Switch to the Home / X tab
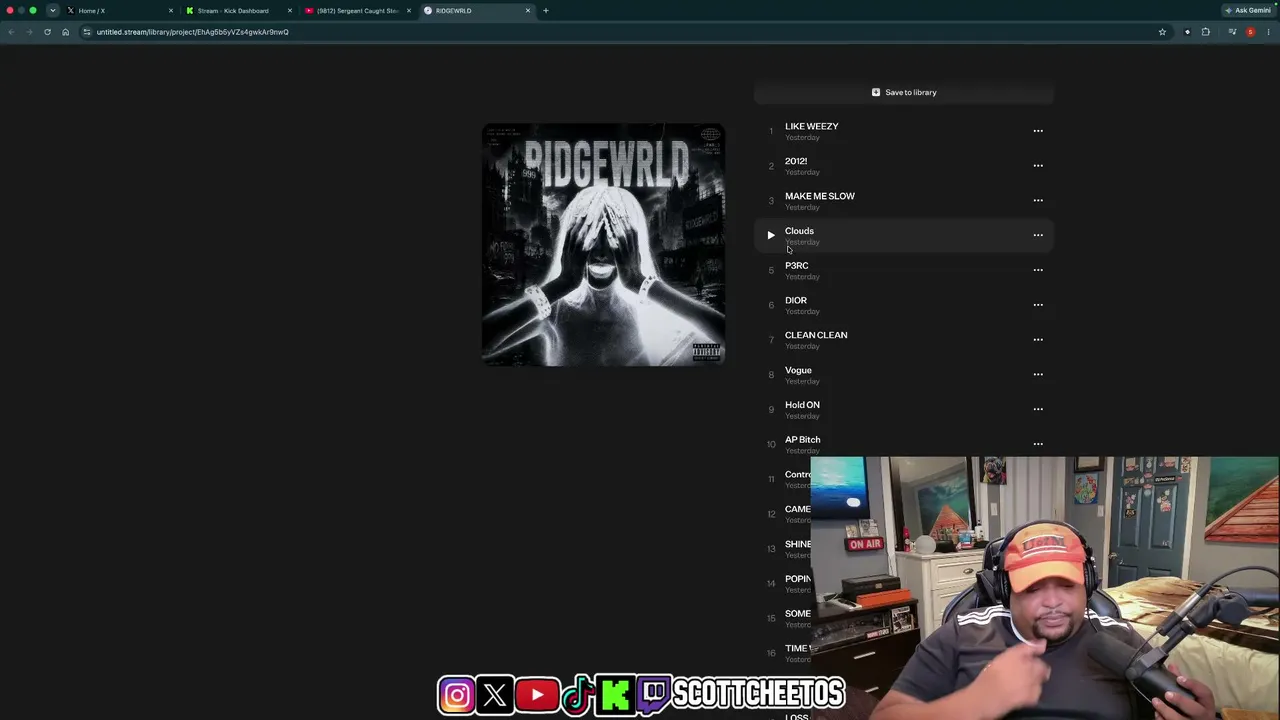Viewport: 1280px width, 720px height. tap(118, 11)
